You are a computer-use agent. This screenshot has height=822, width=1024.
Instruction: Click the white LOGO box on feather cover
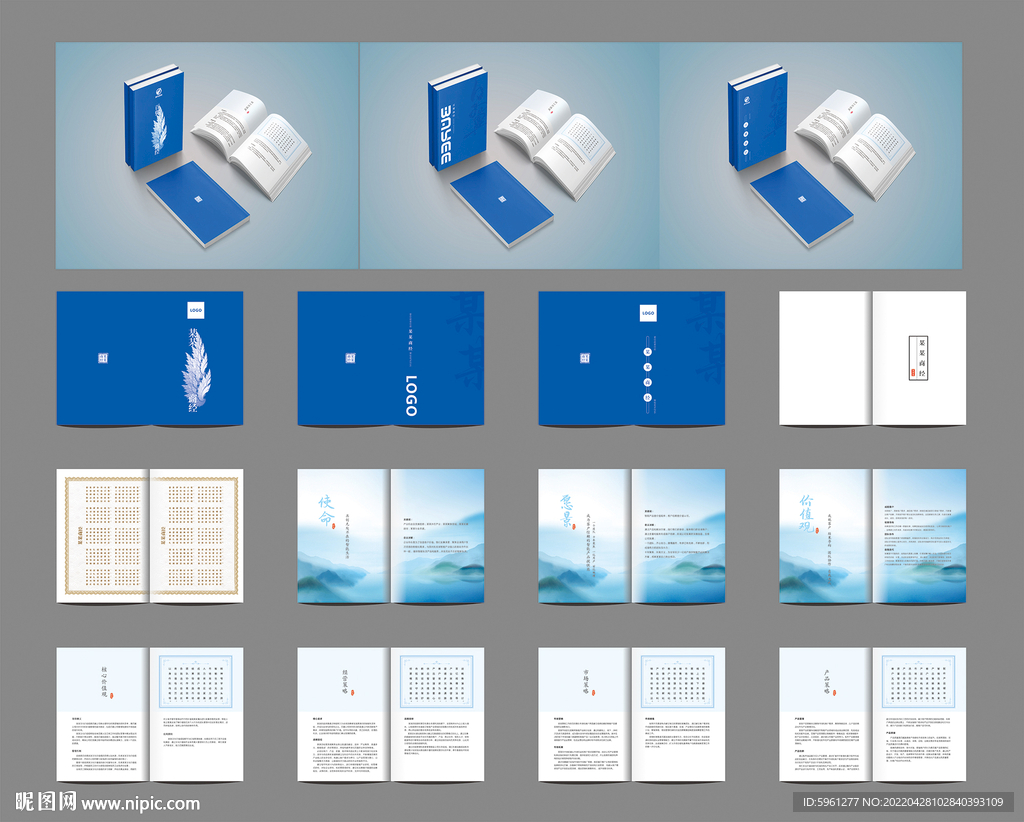coord(195,311)
